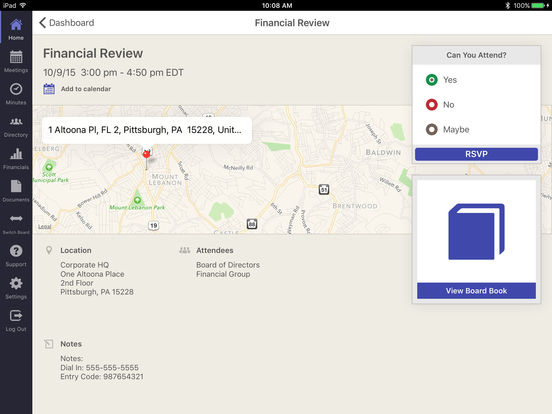Tap the map Legal link
This screenshot has height=414, width=552.
point(44,227)
